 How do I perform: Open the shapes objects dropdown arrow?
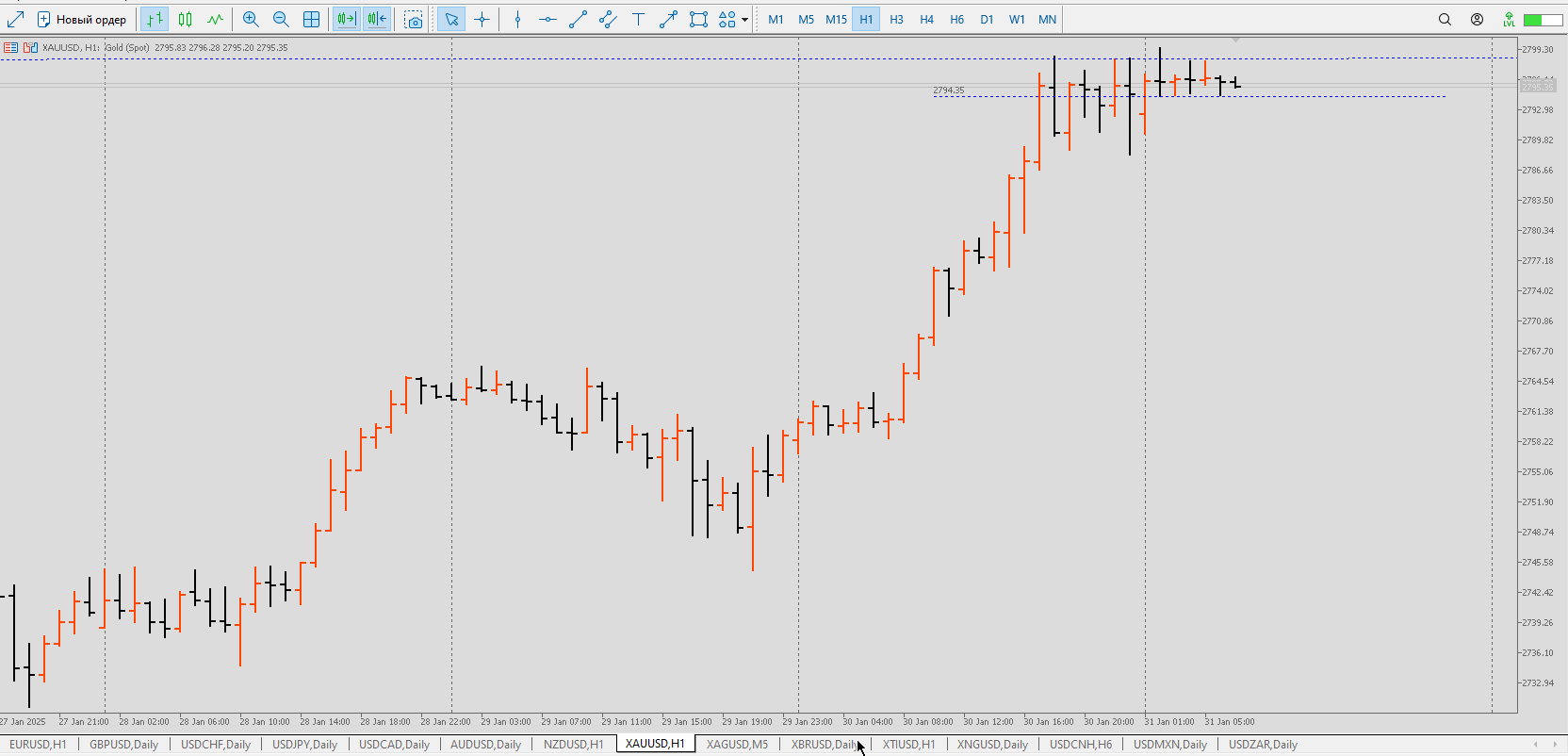pos(744,19)
